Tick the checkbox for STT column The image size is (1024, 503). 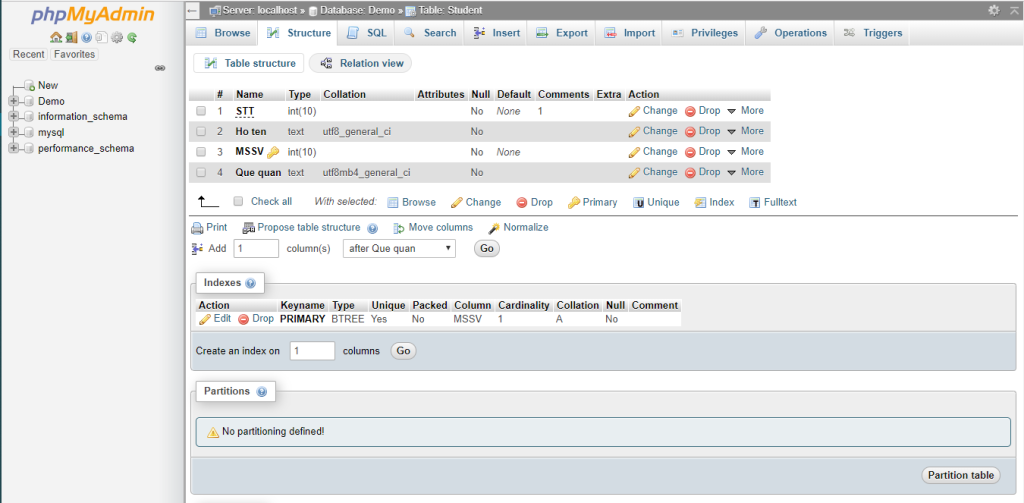click(201, 111)
